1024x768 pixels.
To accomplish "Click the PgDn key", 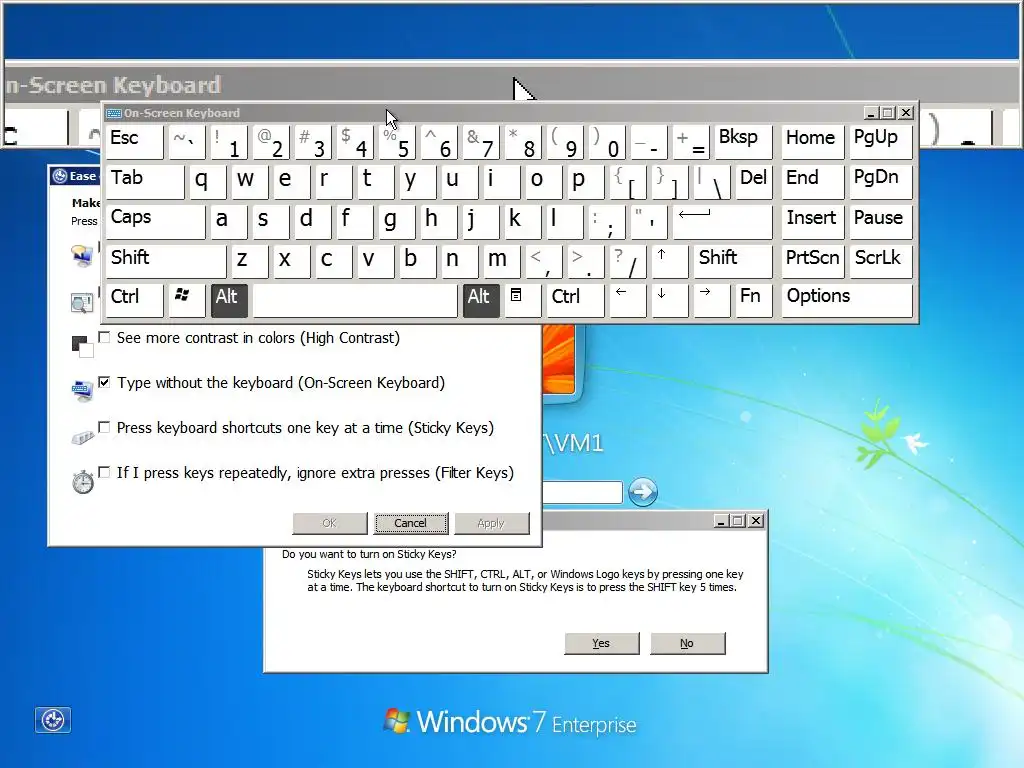I will click(880, 182).
